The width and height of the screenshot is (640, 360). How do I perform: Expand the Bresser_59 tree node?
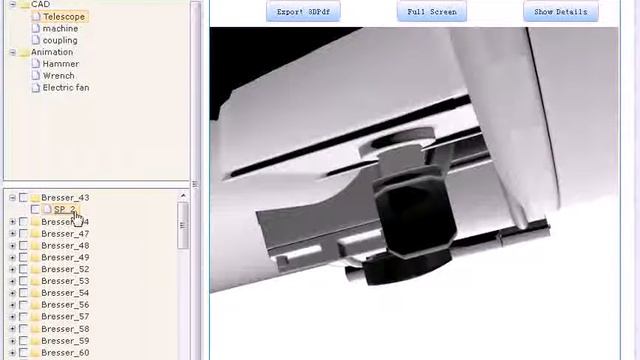[x=13, y=341]
